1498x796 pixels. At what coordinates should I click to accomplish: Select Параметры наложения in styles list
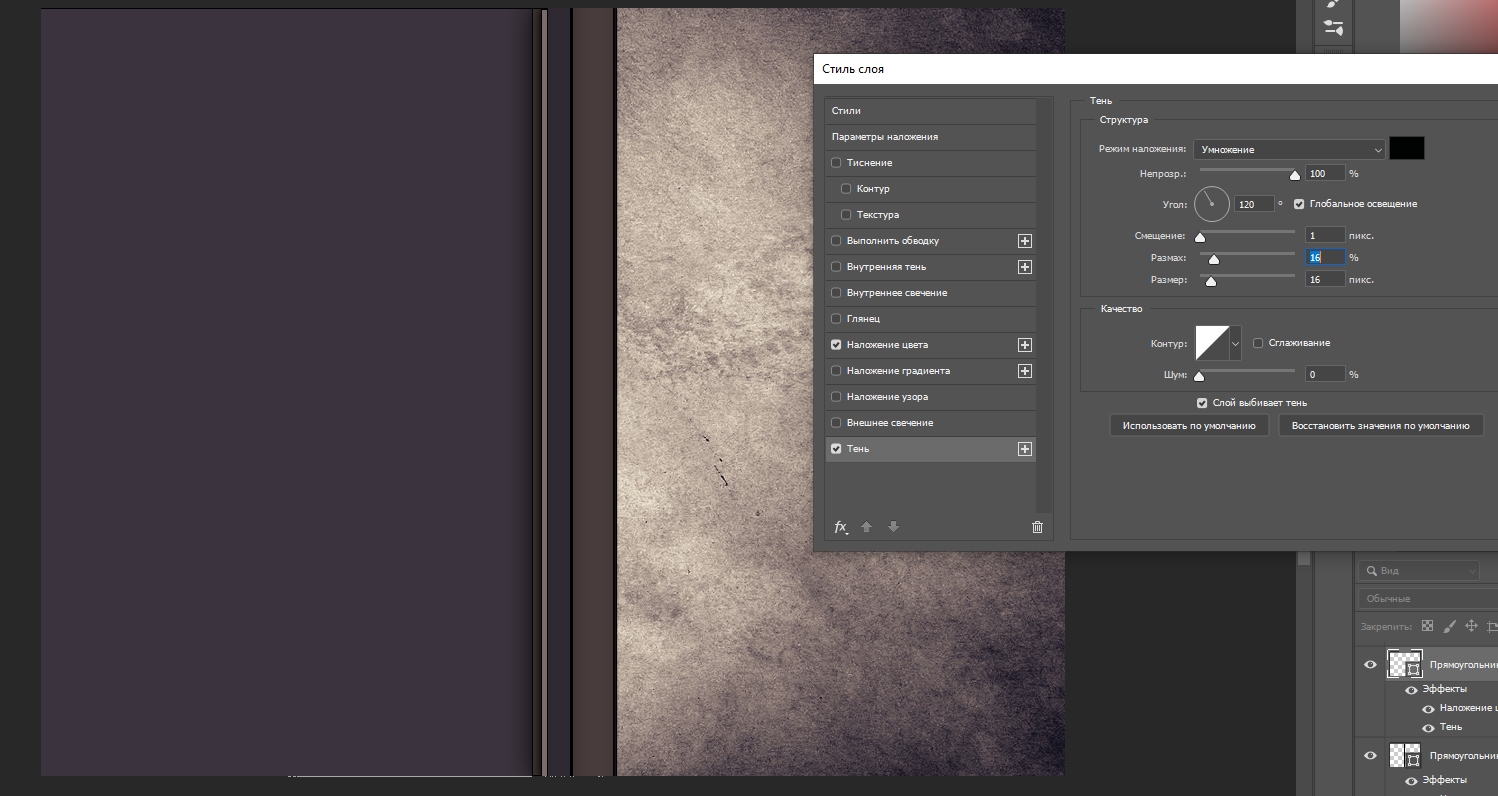coord(885,137)
